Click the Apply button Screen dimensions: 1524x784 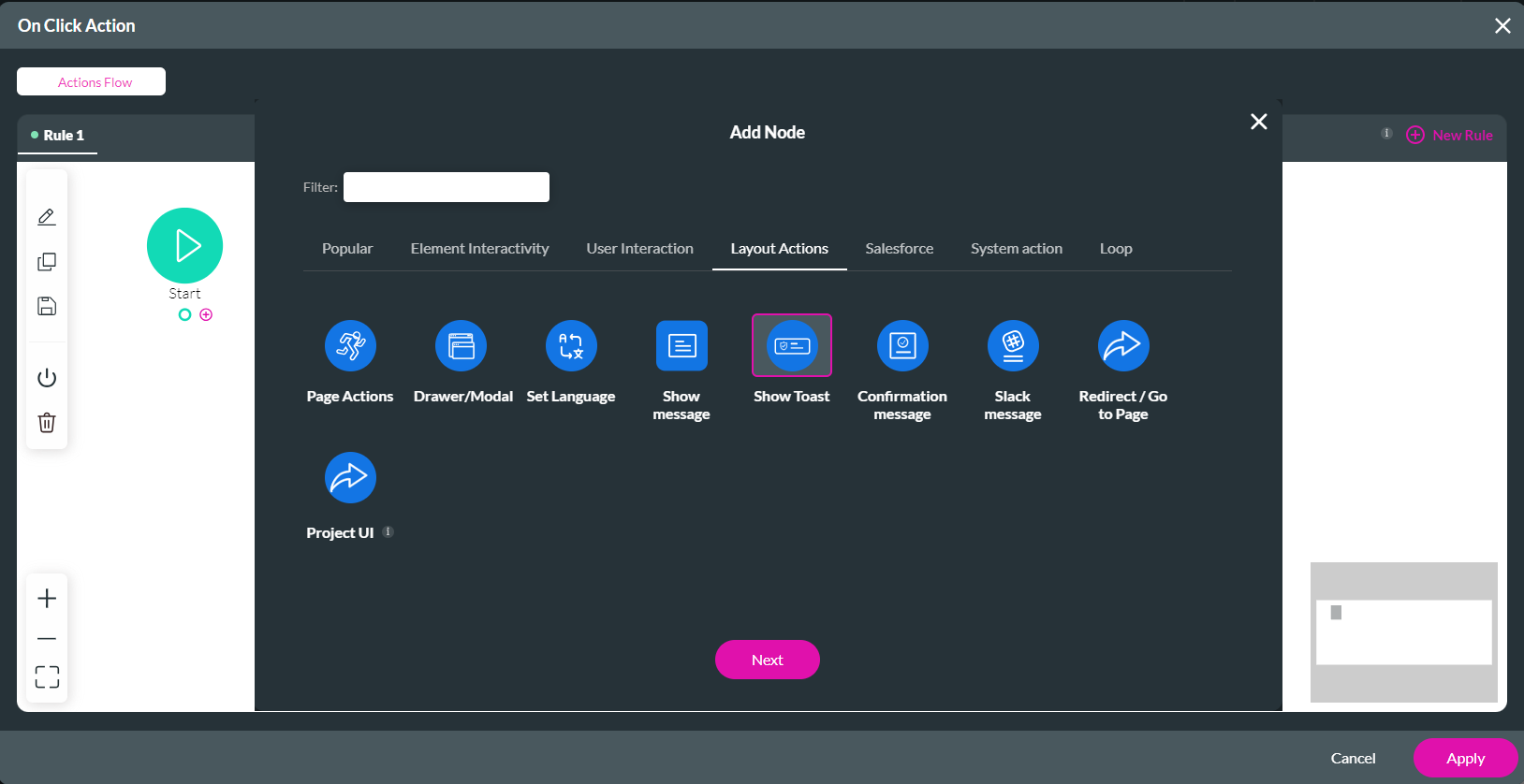pos(1466,759)
